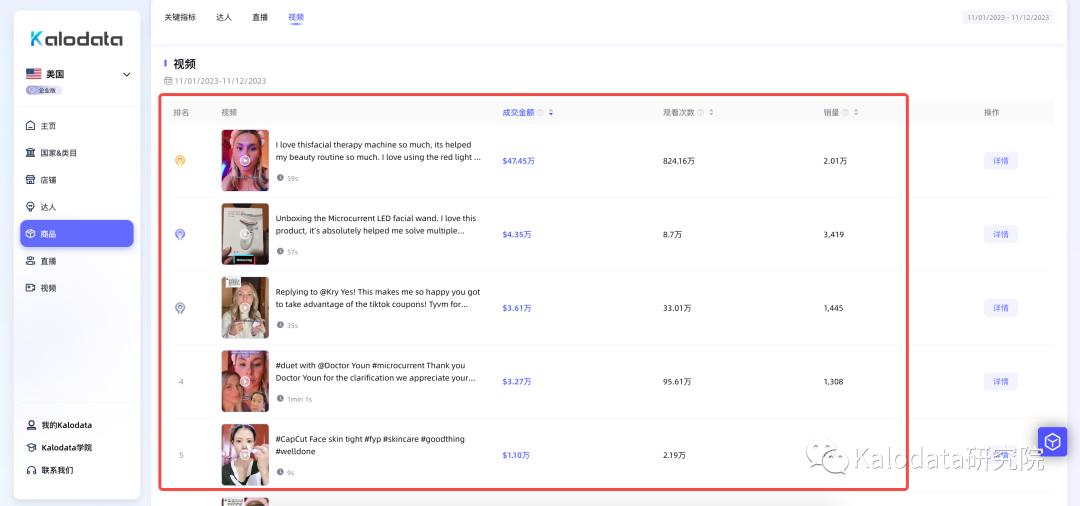Viewport: 1080px width, 506px height.
Task: Click the calendar icon beside 11/01/2023-11/12/2023
Action: click(x=168, y=81)
